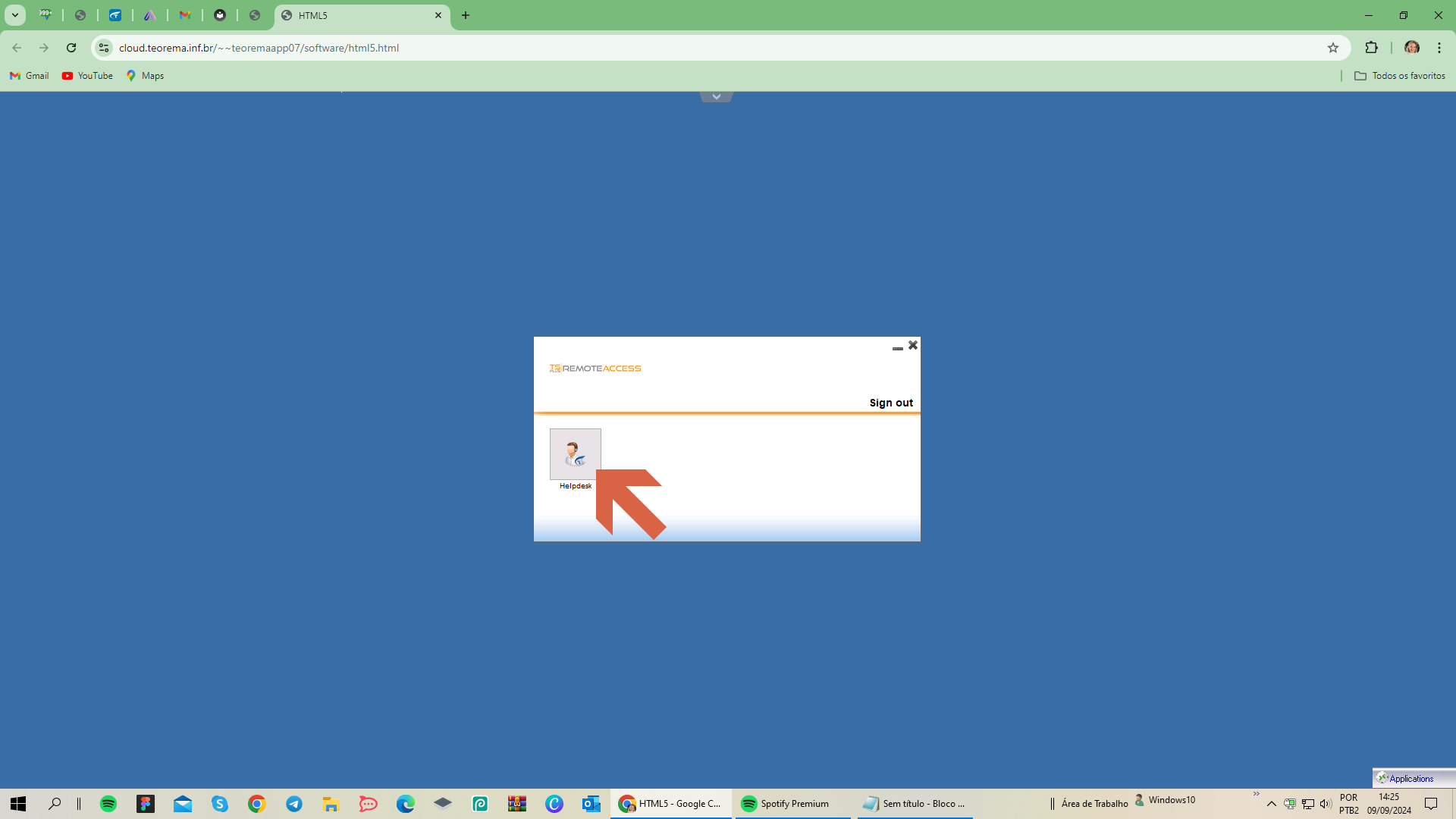Screen dimensions: 1456x819
Task: Open the Extensions puzzle icon
Action: click(1371, 48)
